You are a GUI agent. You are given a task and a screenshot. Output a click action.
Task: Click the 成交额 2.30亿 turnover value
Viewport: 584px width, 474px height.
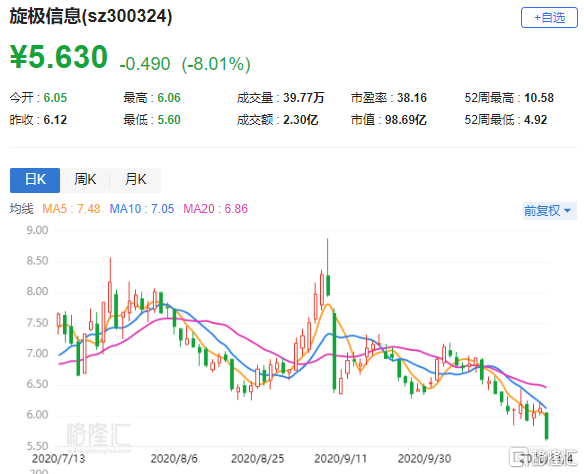(277, 120)
